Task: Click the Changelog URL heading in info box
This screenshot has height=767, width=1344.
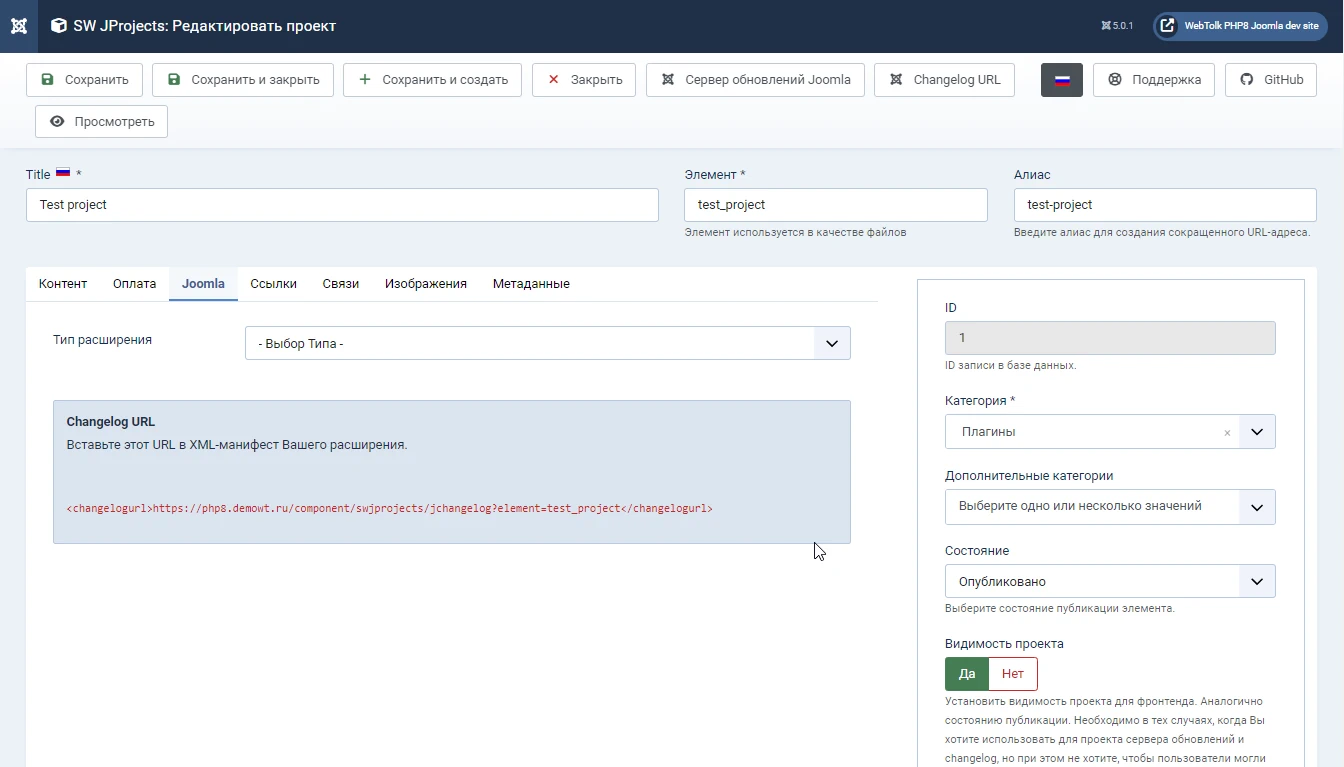Action: point(111,422)
